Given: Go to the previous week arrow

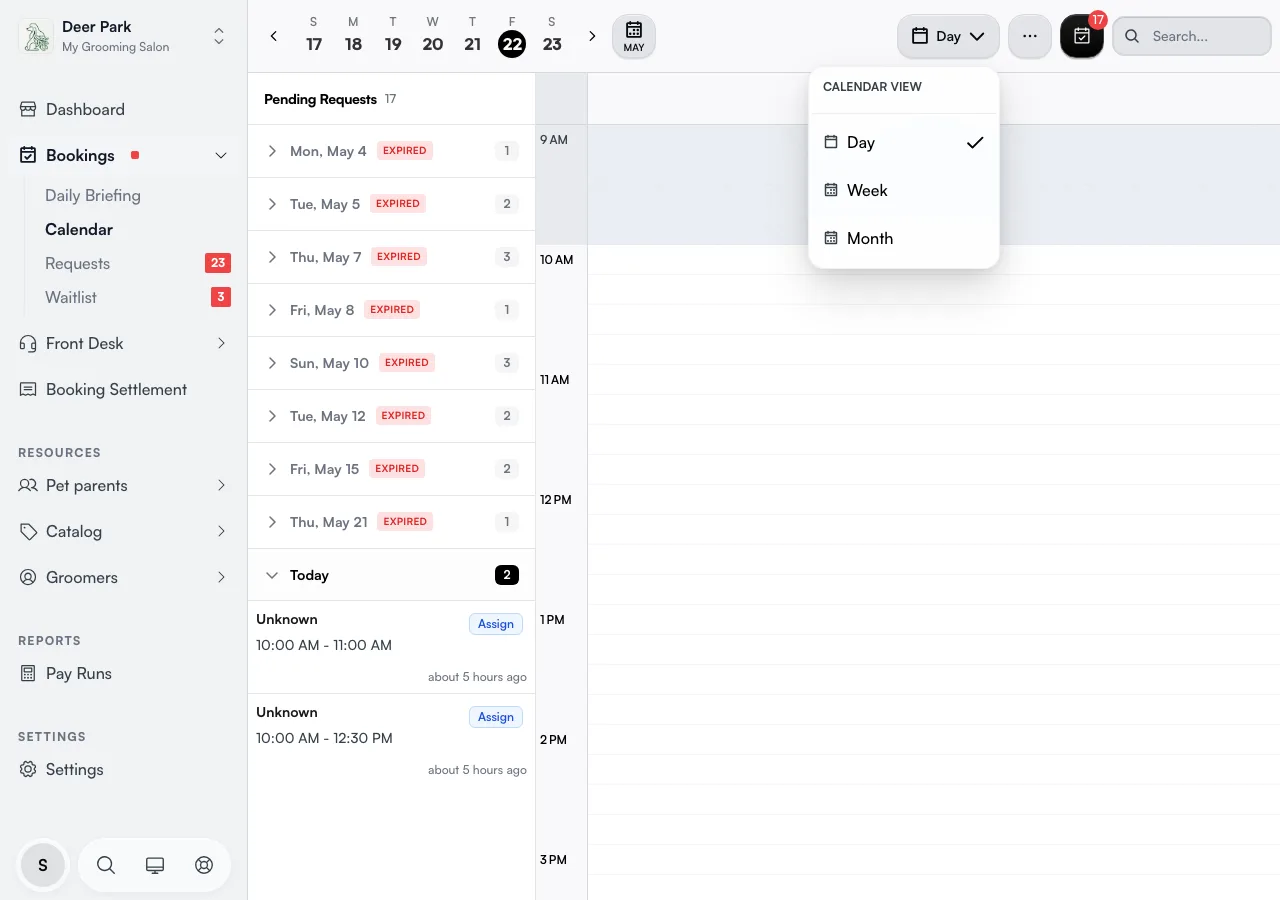Looking at the screenshot, I should tap(274, 36).
